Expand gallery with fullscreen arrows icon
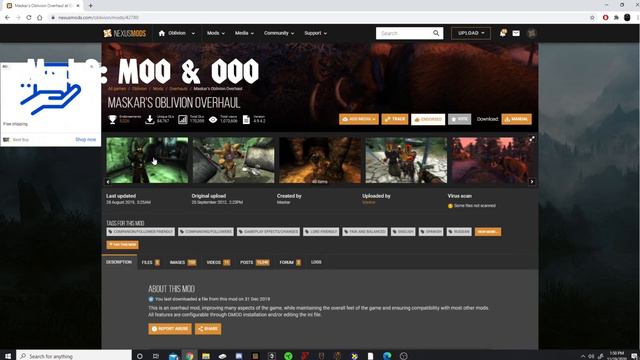This screenshot has width=640, height=360. tap(532, 139)
